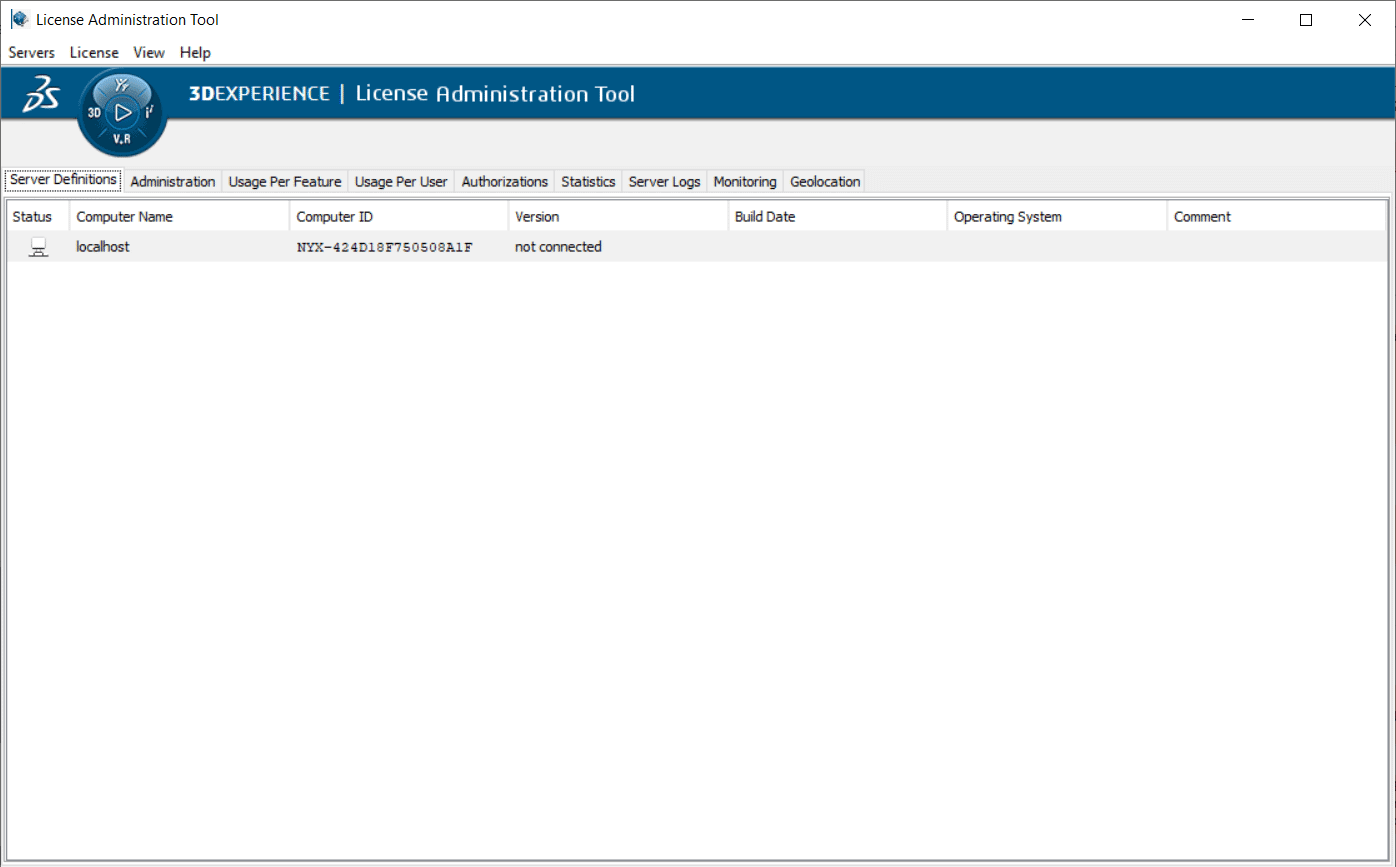1396x867 pixels.
Task: Open the Statistics tab
Action: tap(588, 181)
